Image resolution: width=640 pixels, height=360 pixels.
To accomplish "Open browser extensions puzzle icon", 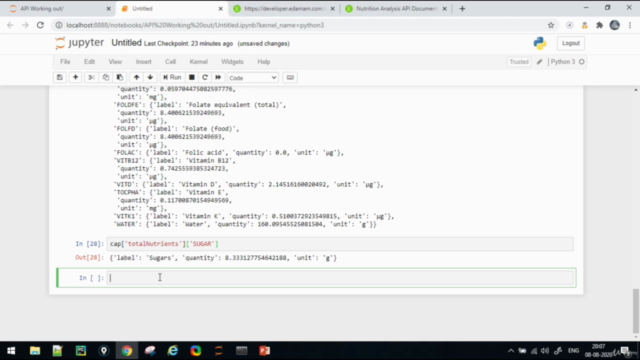I will pos(599,25).
